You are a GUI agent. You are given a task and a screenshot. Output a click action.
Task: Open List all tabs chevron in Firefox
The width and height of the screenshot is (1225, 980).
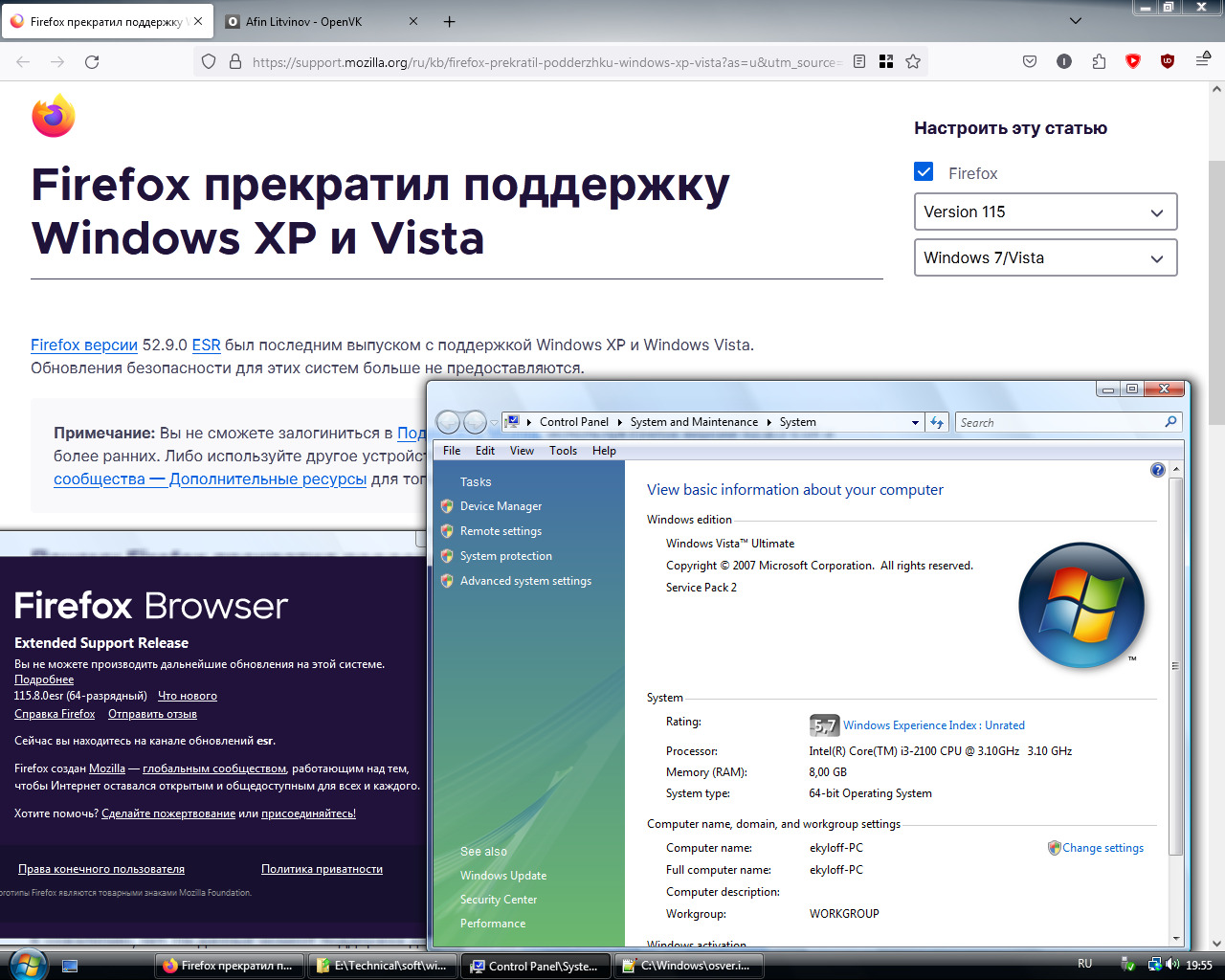coord(1076,21)
